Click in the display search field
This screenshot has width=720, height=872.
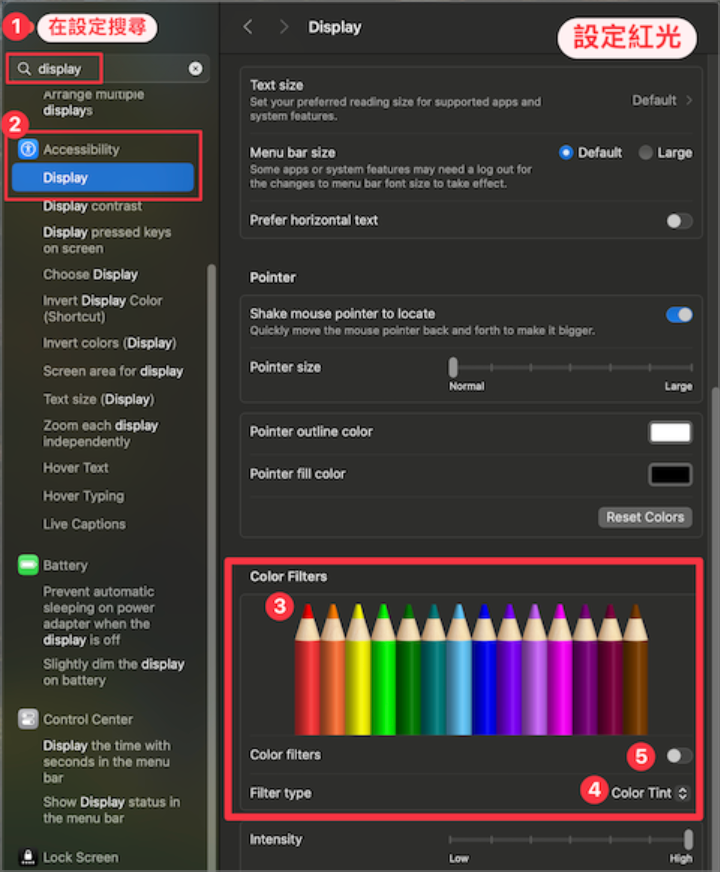click(x=110, y=69)
